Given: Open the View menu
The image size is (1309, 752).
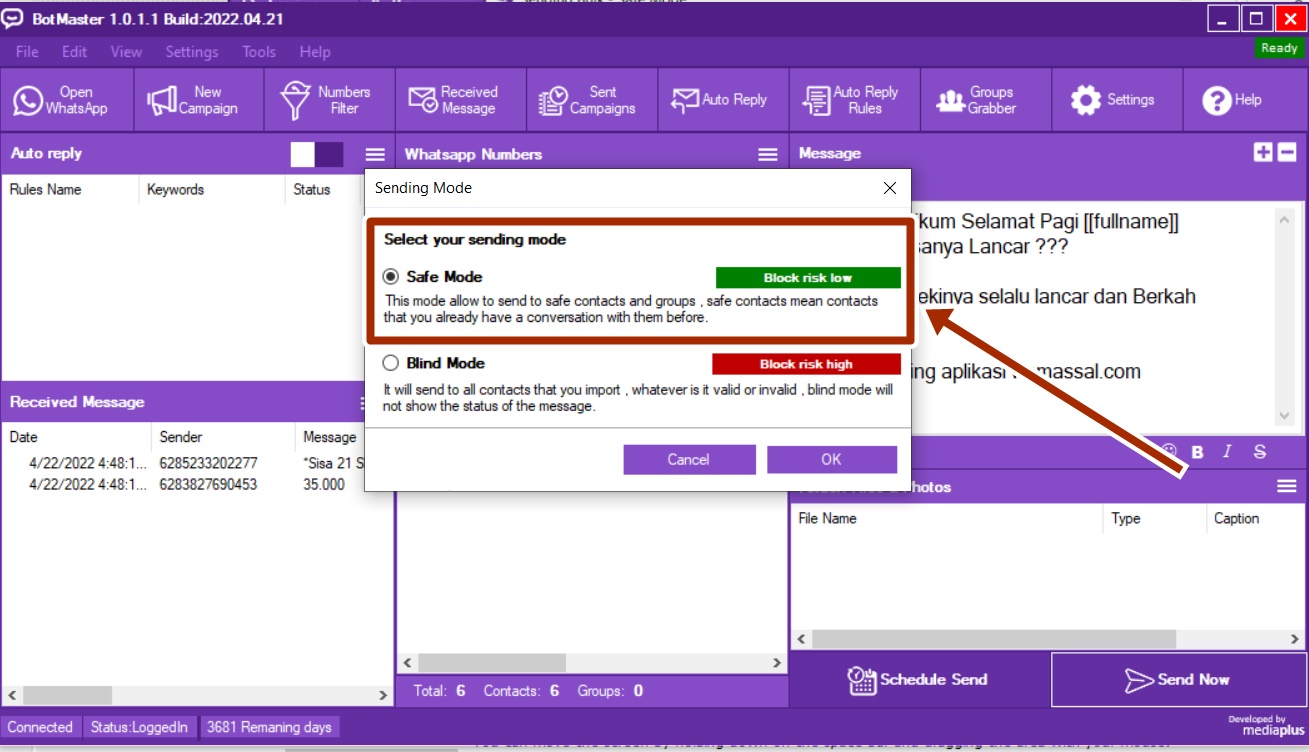Looking at the screenshot, I should coord(126,52).
